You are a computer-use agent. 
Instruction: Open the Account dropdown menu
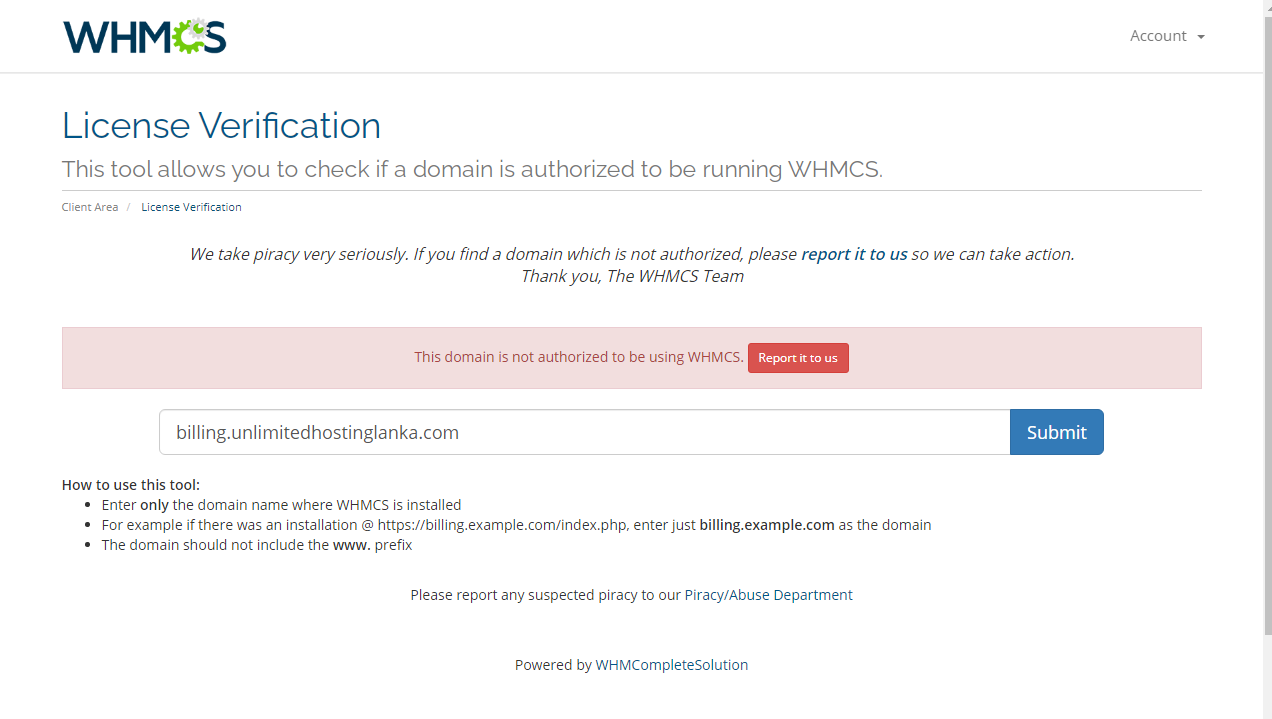point(1167,36)
